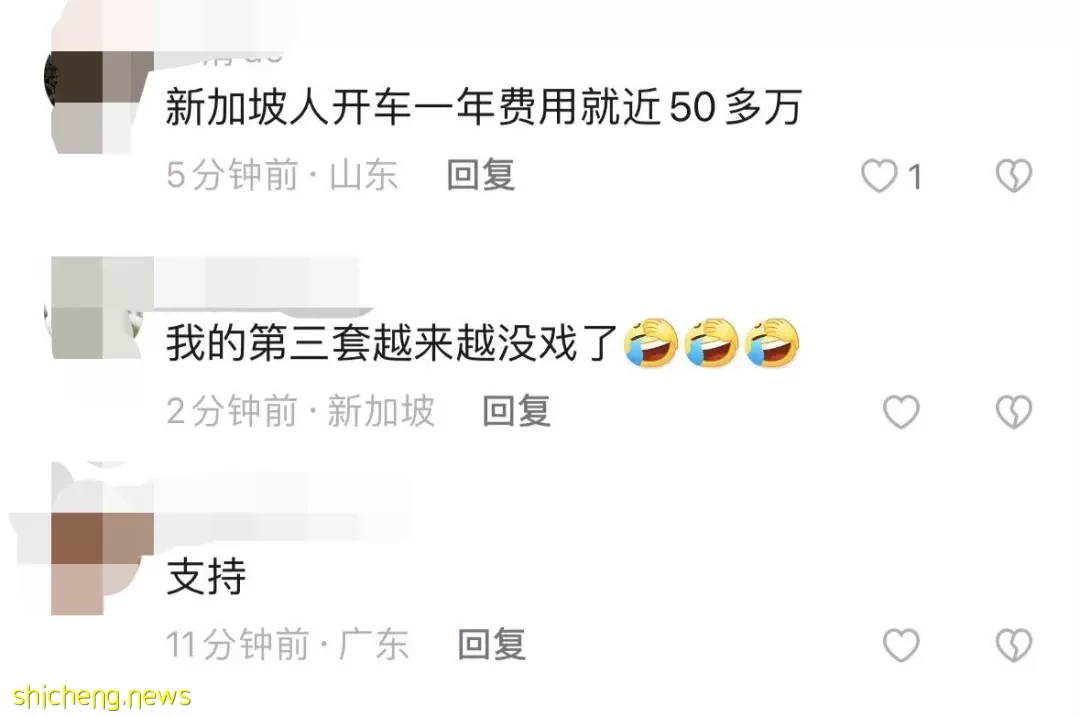Dislike the 新加坡人开车 comment with broken heart
This screenshot has height=716, width=1080.
point(1014,176)
